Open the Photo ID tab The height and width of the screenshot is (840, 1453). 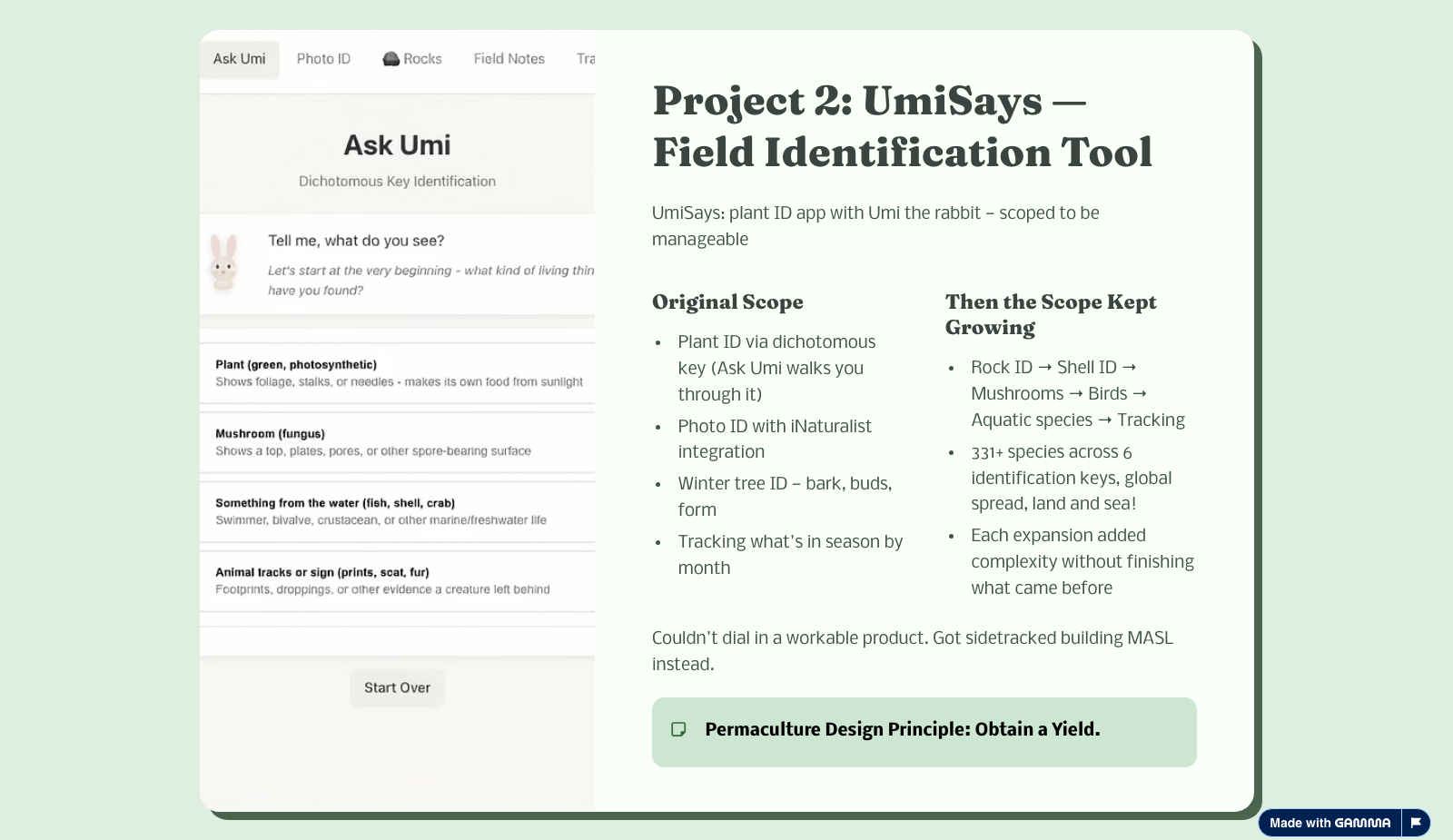coord(323,59)
